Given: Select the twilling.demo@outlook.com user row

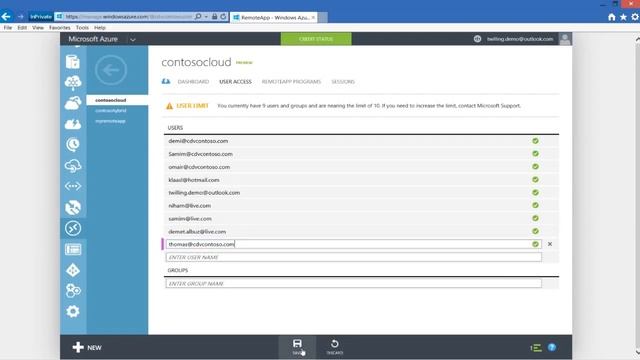Looking at the screenshot, I should point(361,193).
